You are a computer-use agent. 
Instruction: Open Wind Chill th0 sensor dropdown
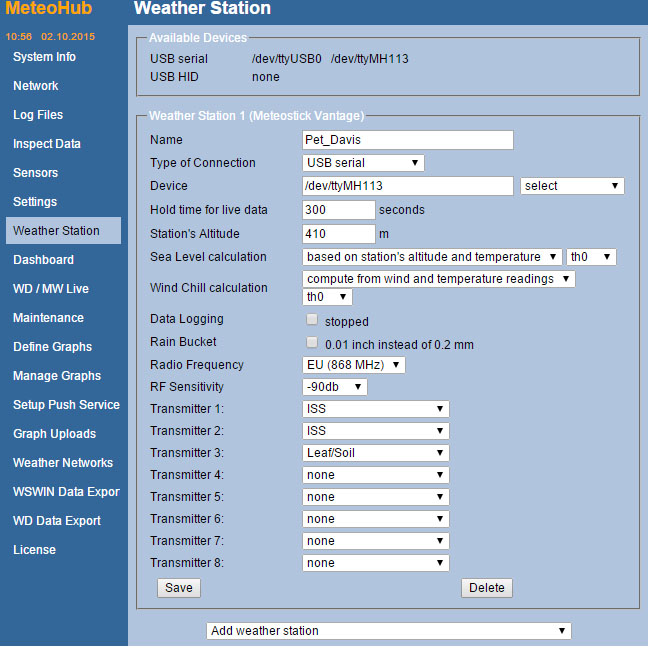pos(327,297)
